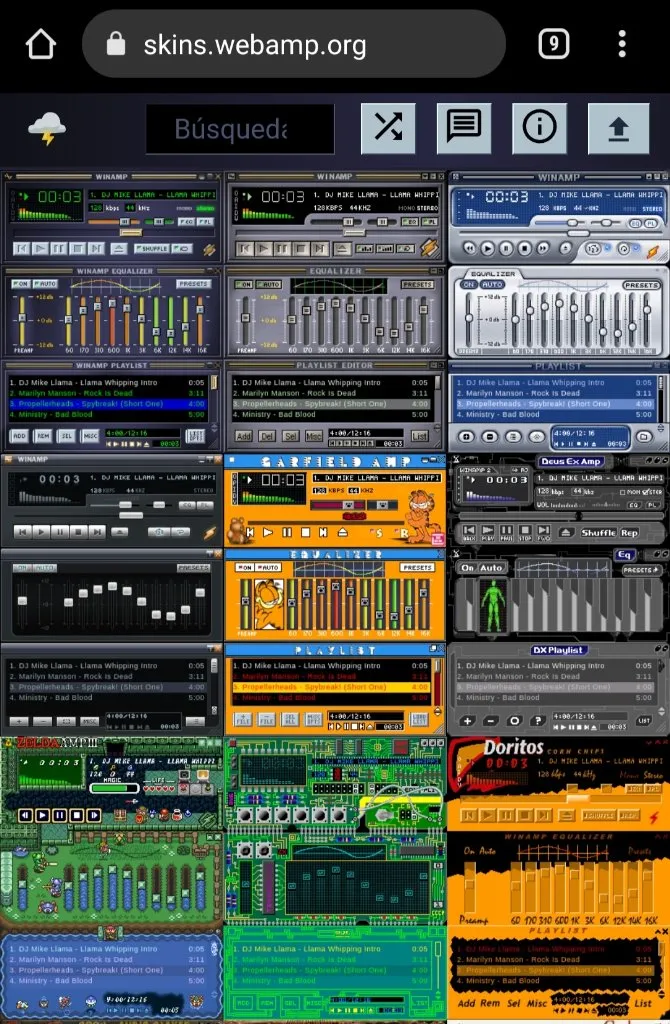Viewport: 670px width, 1024px height.
Task: Open the grey skin with Playlist Editor title
Action: (335, 312)
